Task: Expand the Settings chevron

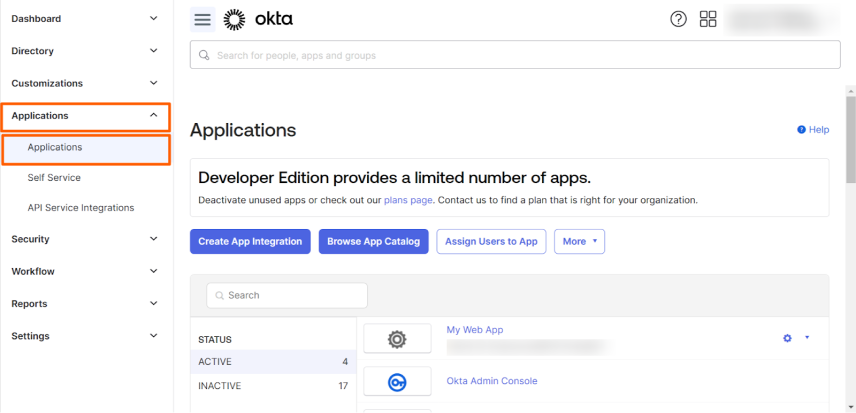Action: (x=154, y=336)
